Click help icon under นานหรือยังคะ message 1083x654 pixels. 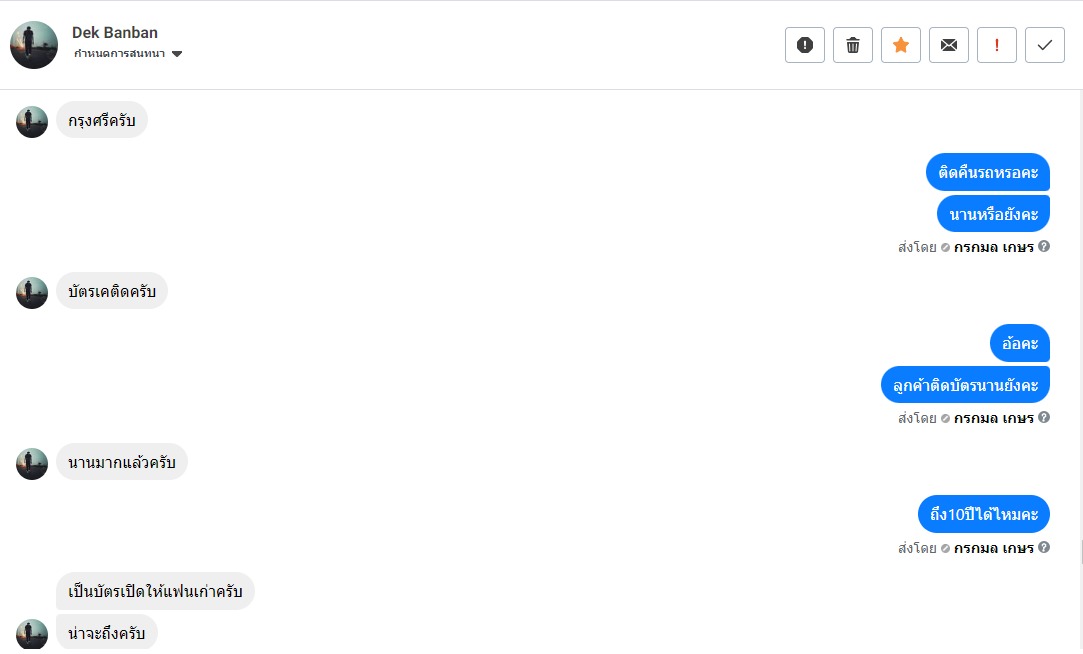pos(1044,246)
